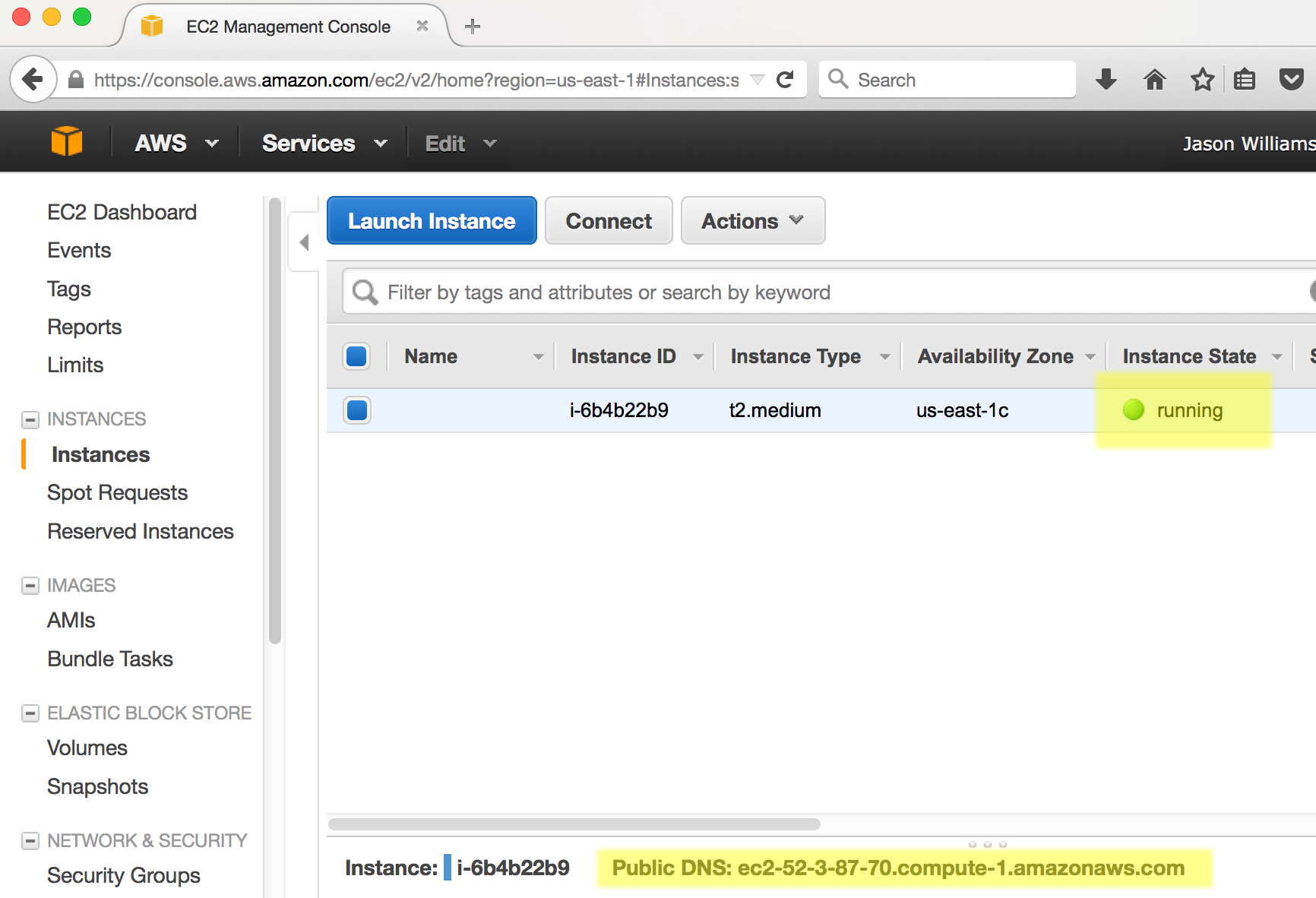The height and width of the screenshot is (898, 1316).
Task: Toggle the select-all checkbox in table header
Action: coord(356,356)
